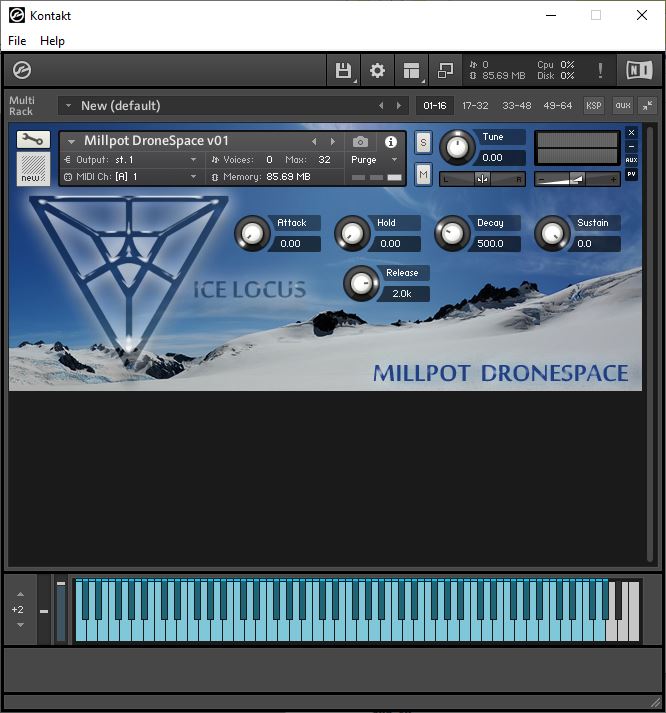Click the pan L/R slider
Viewport: 666px width, 713px height.
[482, 179]
